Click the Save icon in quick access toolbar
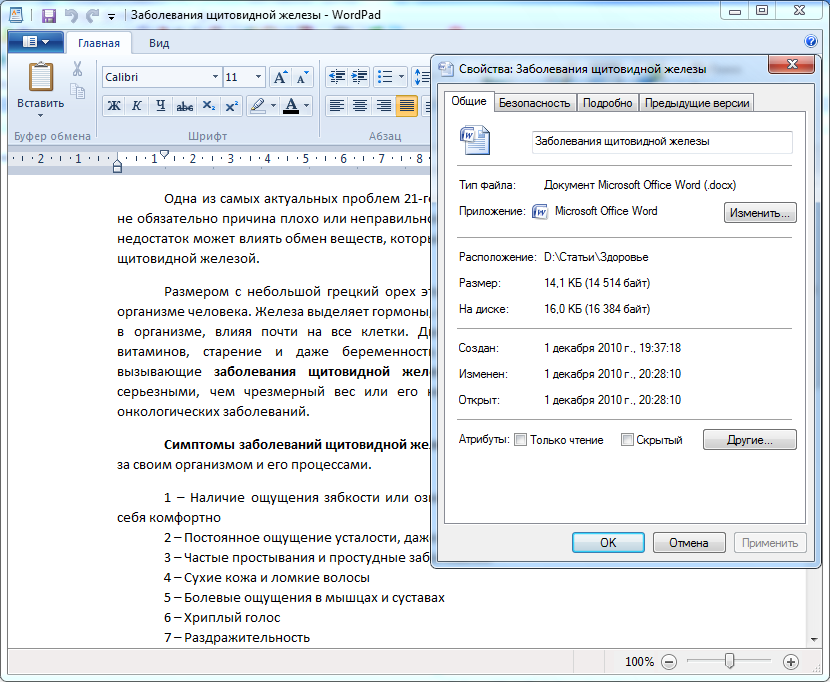Viewport: 830px width, 682px height. click(x=48, y=15)
